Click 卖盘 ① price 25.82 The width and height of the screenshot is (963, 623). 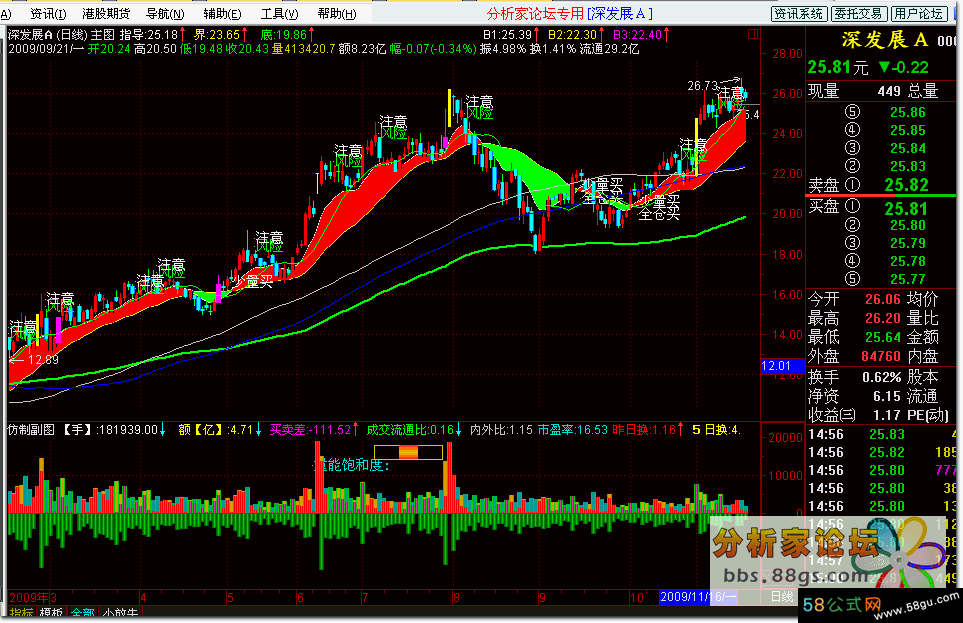click(906, 185)
